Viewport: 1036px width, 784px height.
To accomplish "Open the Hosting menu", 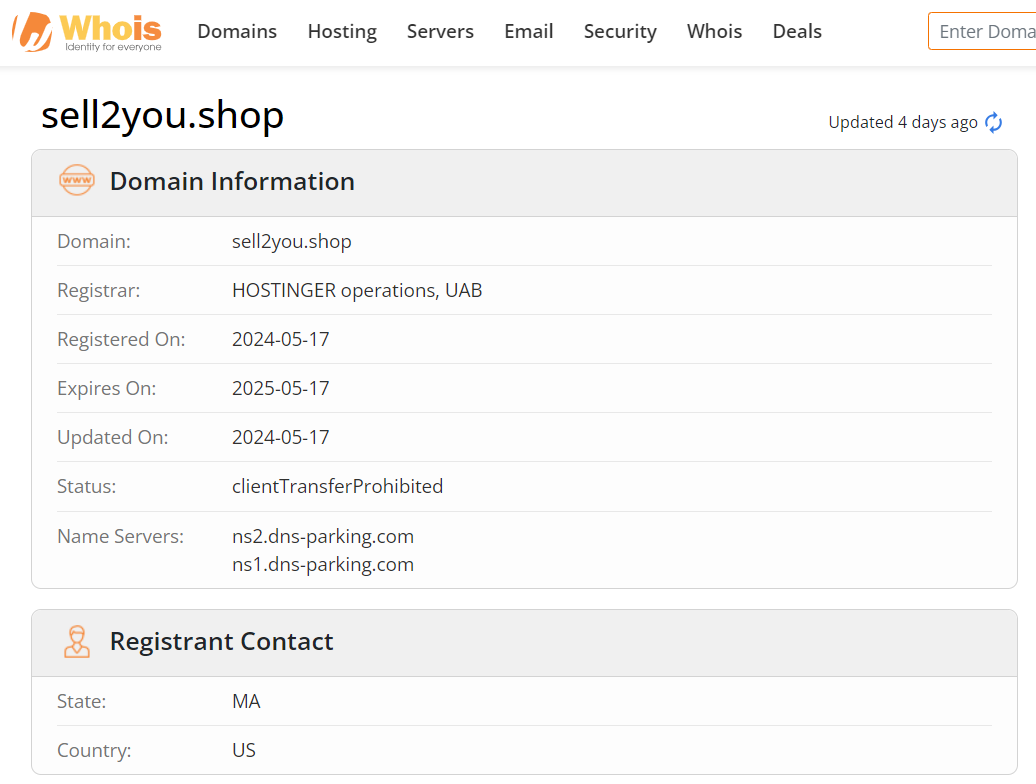I will [x=342, y=32].
